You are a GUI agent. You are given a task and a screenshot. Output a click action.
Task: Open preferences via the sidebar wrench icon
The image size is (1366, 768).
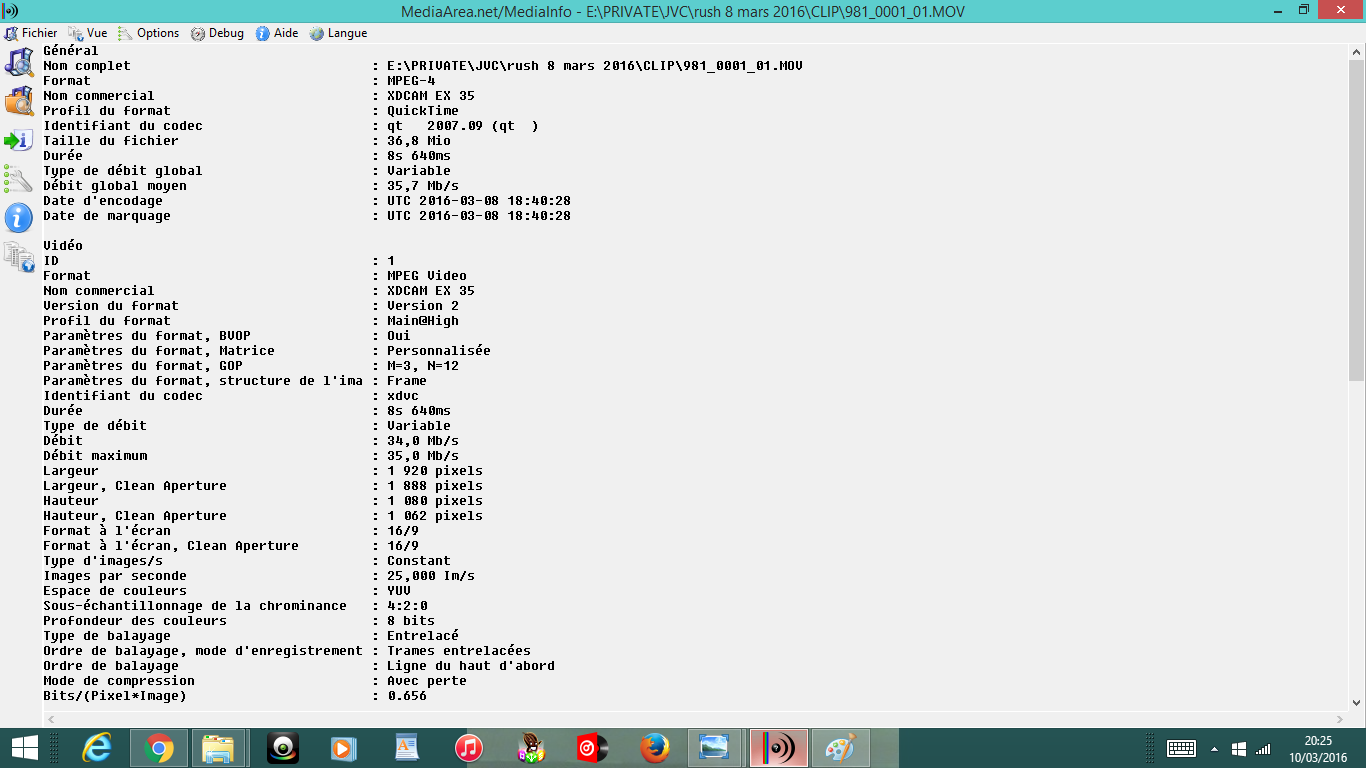19,179
